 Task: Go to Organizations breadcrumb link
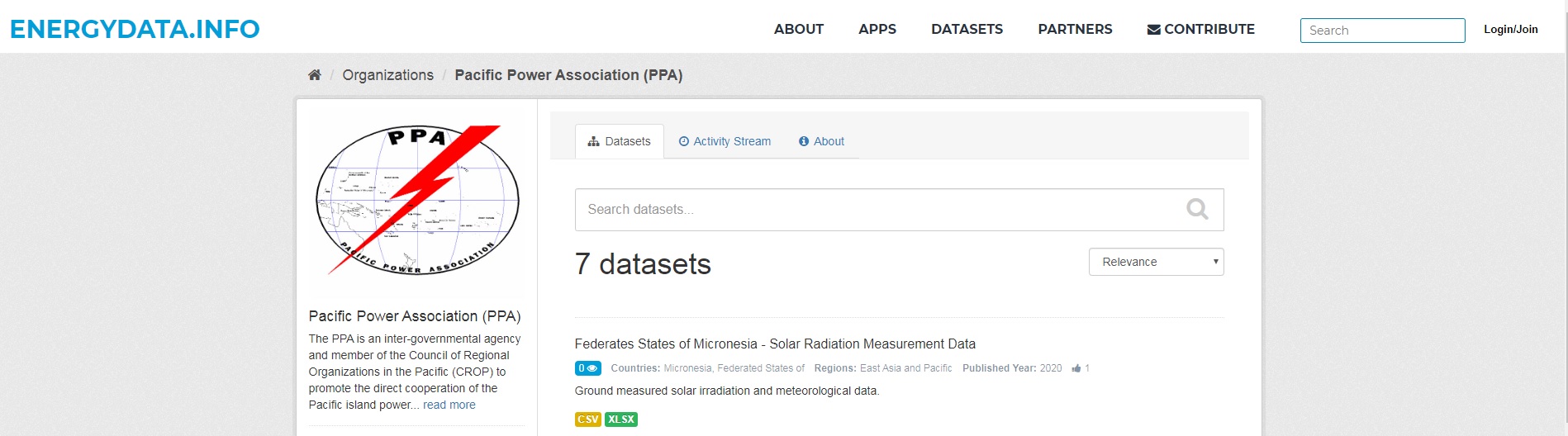[x=387, y=75]
